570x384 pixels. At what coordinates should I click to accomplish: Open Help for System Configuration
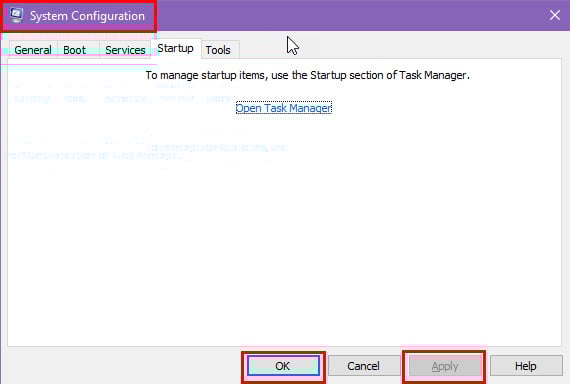[526, 366]
